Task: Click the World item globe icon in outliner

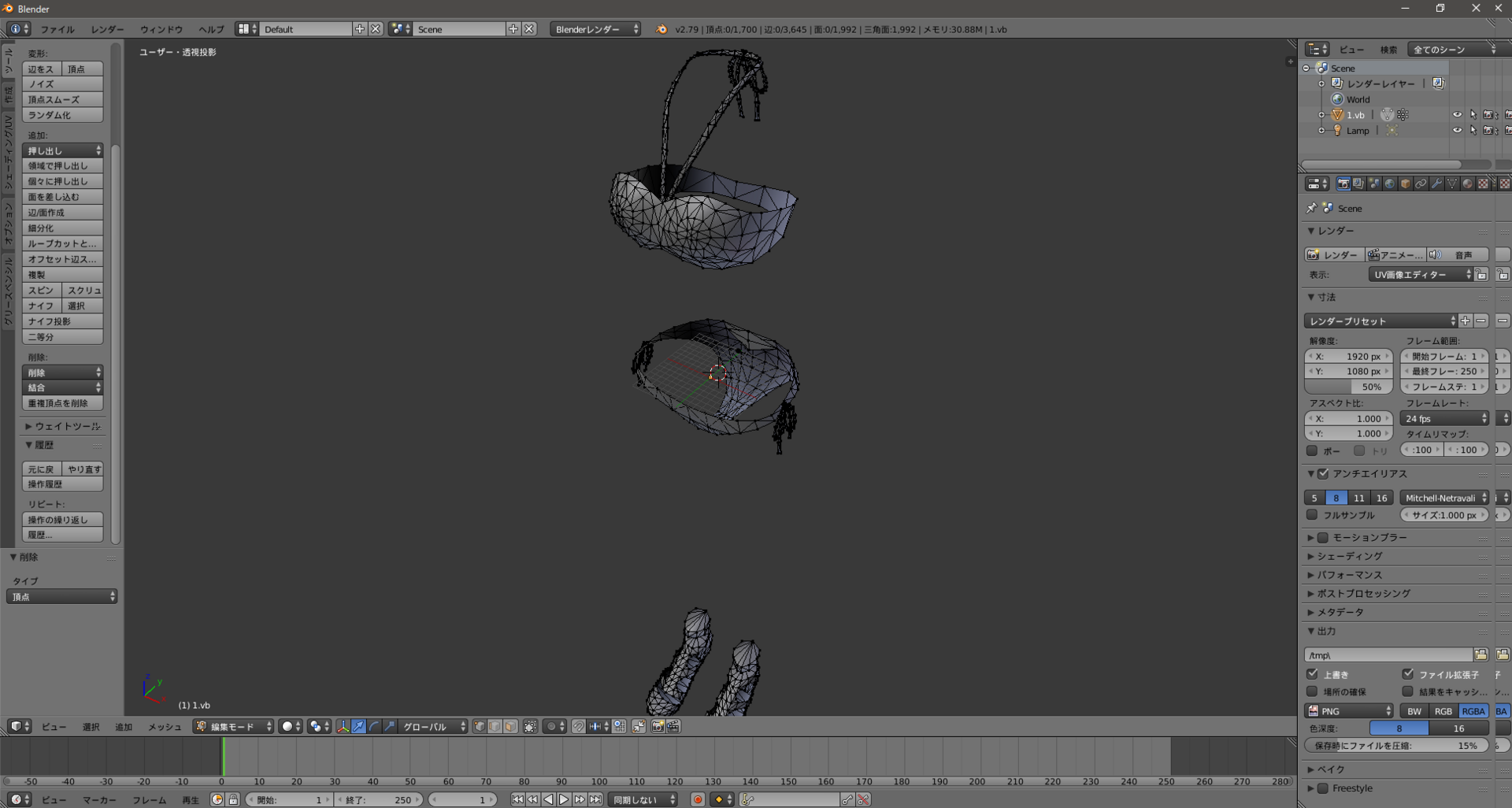Action: point(1337,99)
